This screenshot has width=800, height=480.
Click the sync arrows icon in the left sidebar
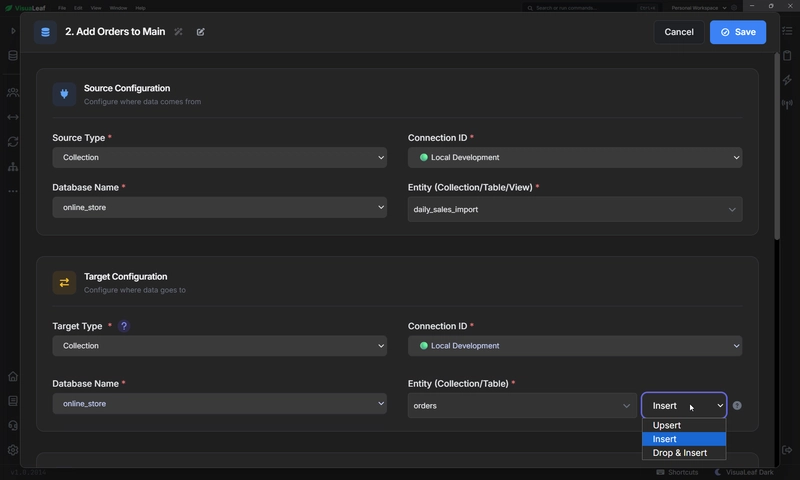[13, 142]
